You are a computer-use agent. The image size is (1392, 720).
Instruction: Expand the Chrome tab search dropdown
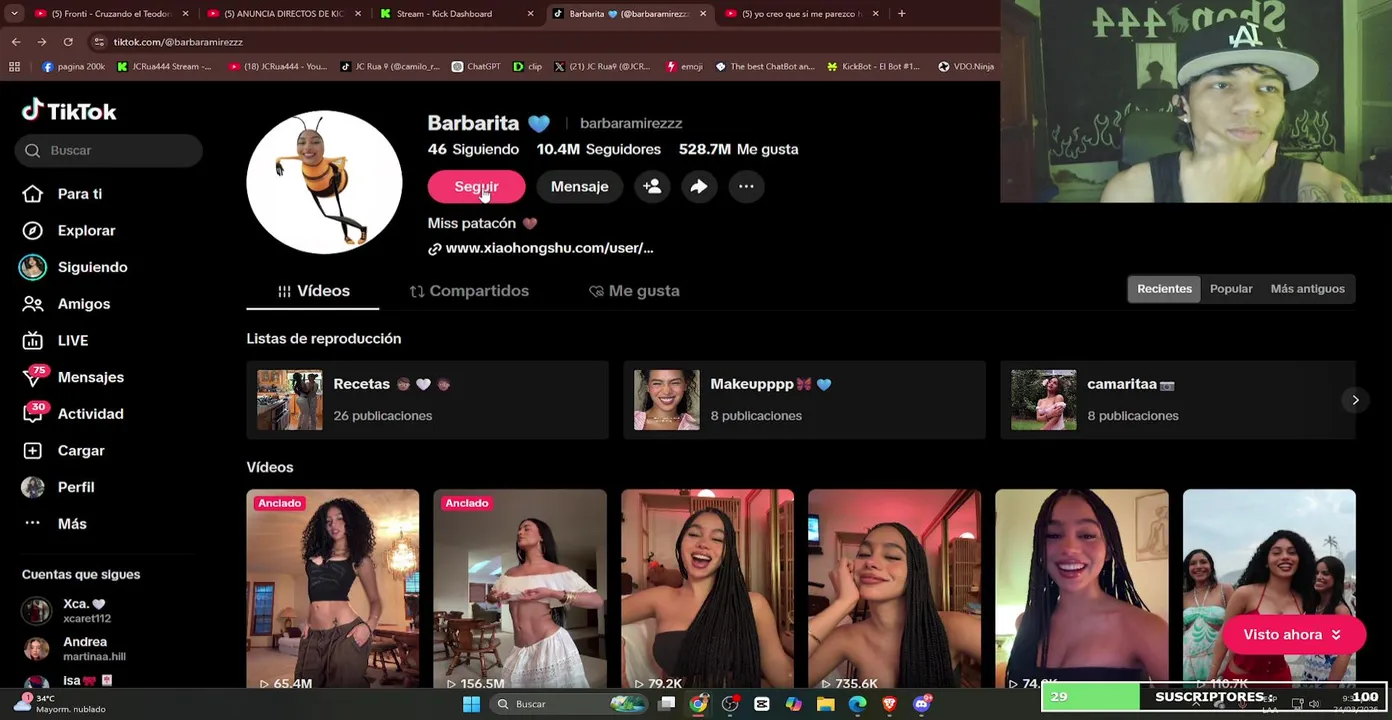point(14,14)
